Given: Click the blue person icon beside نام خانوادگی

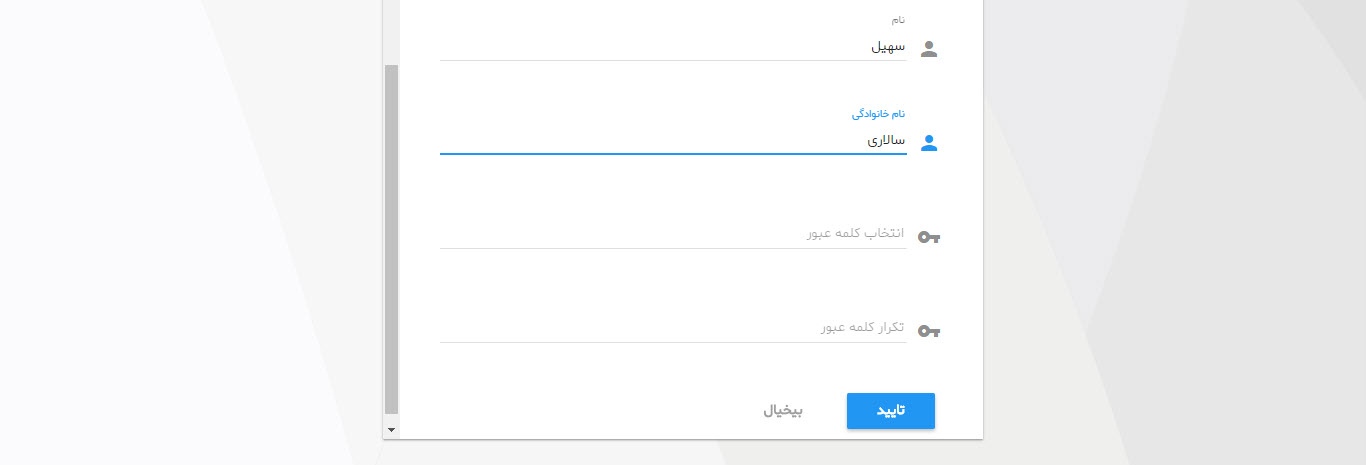Looking at the screenshot, I should point(929,143).
